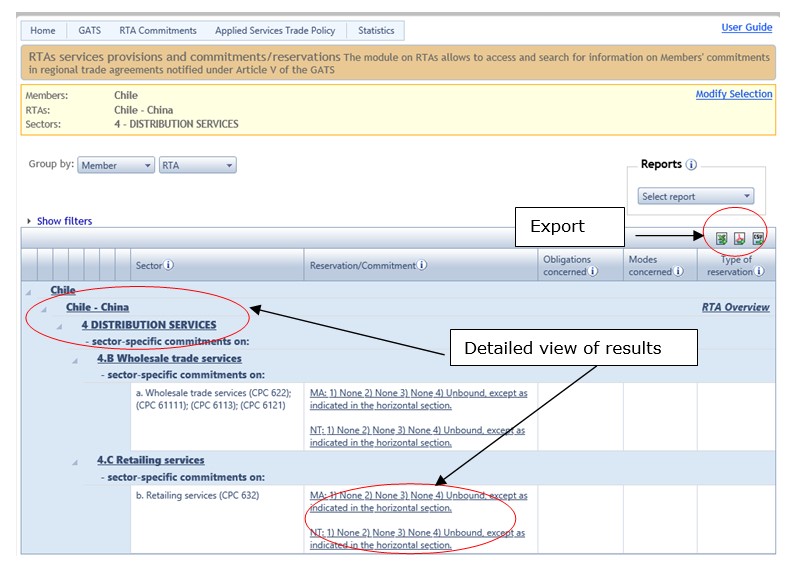
Task: Click the Chile member link
Action: (x=63, y=290)
